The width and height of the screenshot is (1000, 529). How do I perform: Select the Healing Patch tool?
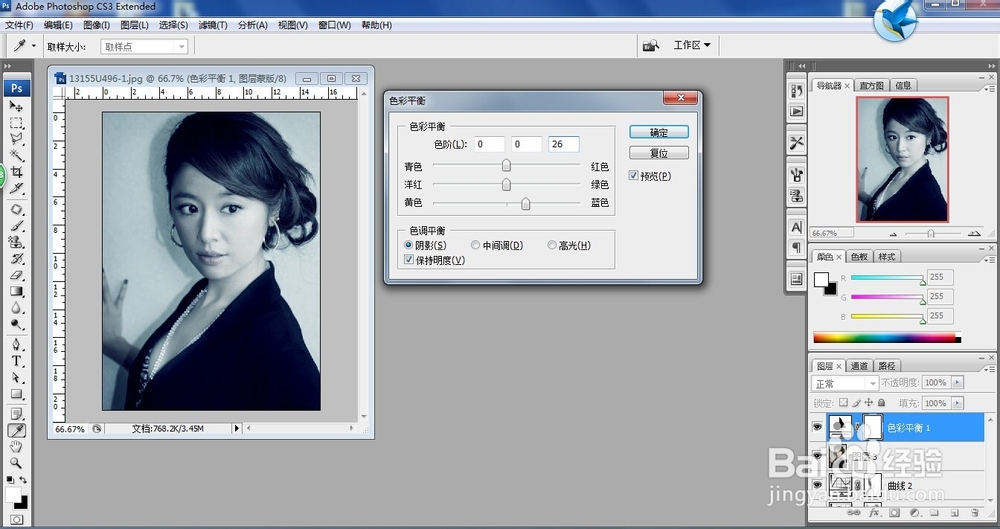tap(16, 209)
